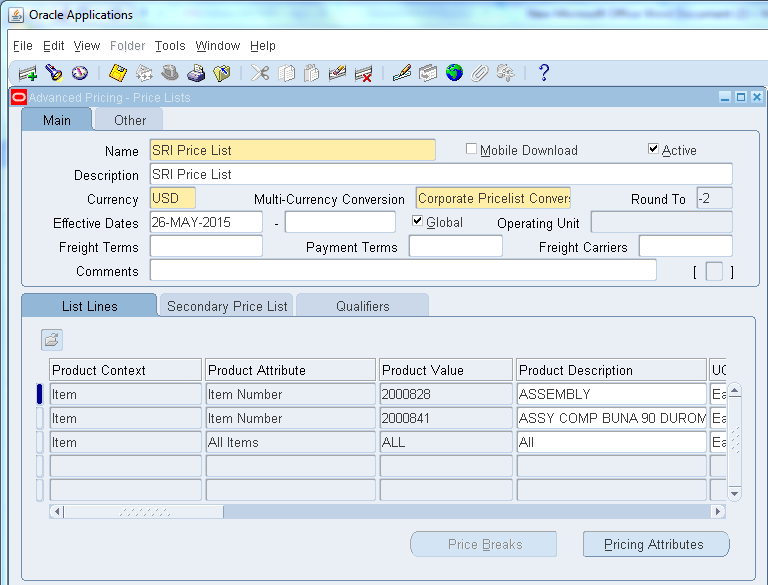768x585 pixels.
Task: Click the empty Effective Dates end field
Action: pos(340,222)
